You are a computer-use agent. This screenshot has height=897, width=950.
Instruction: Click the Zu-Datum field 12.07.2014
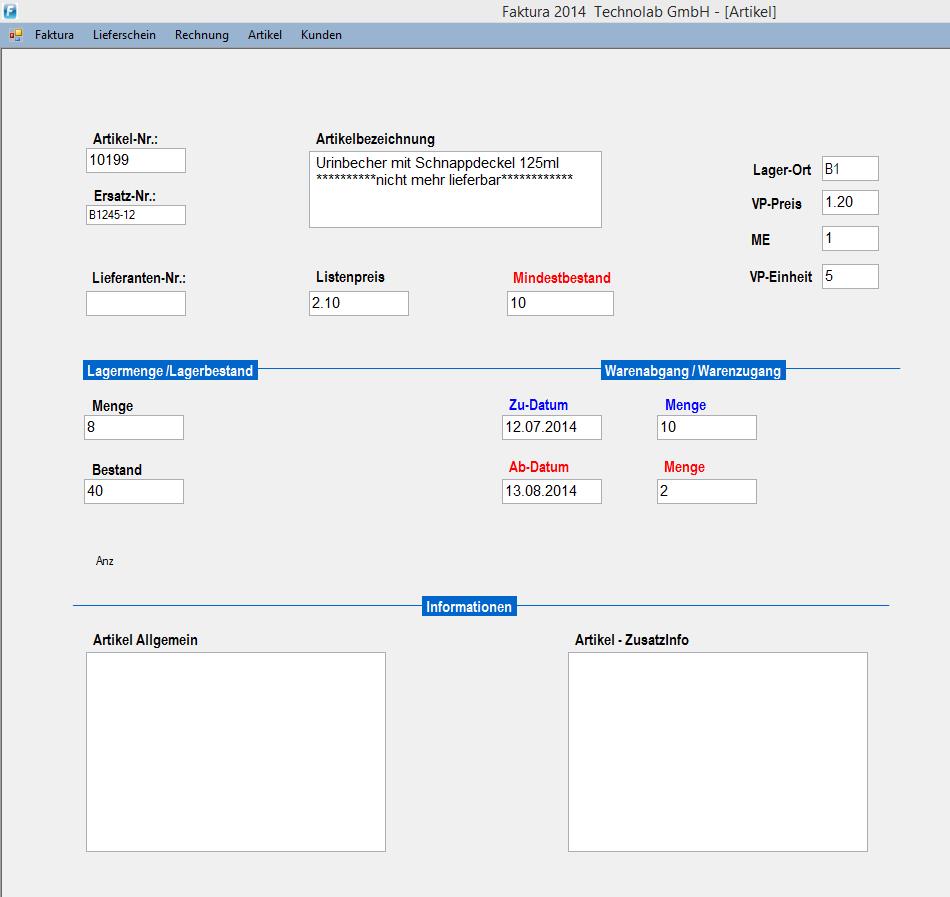pyautogui.click(x=552, y=428)
